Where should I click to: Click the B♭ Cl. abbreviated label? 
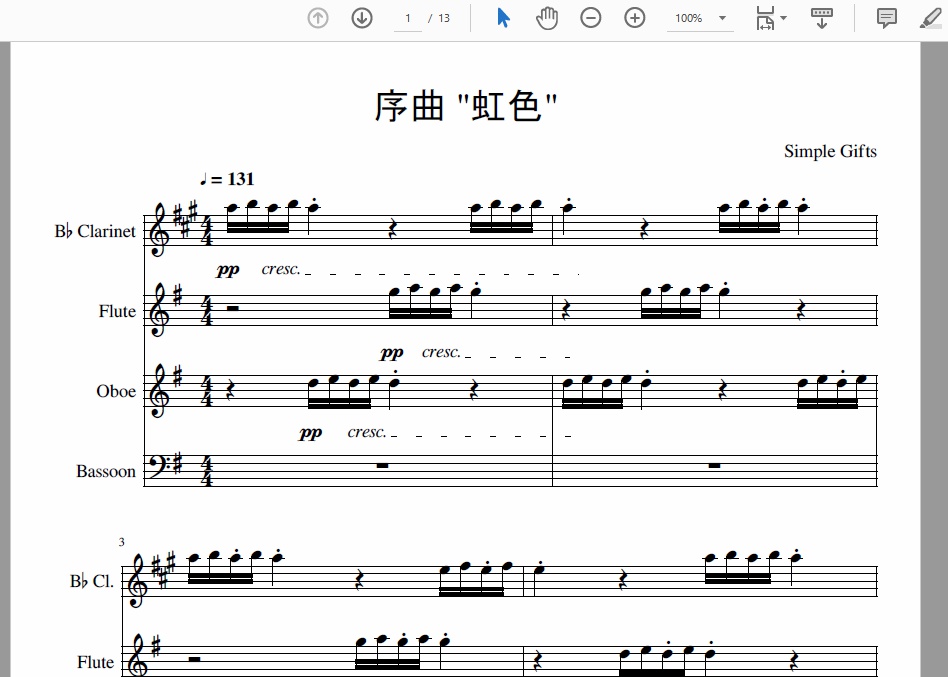coord(92,581)
